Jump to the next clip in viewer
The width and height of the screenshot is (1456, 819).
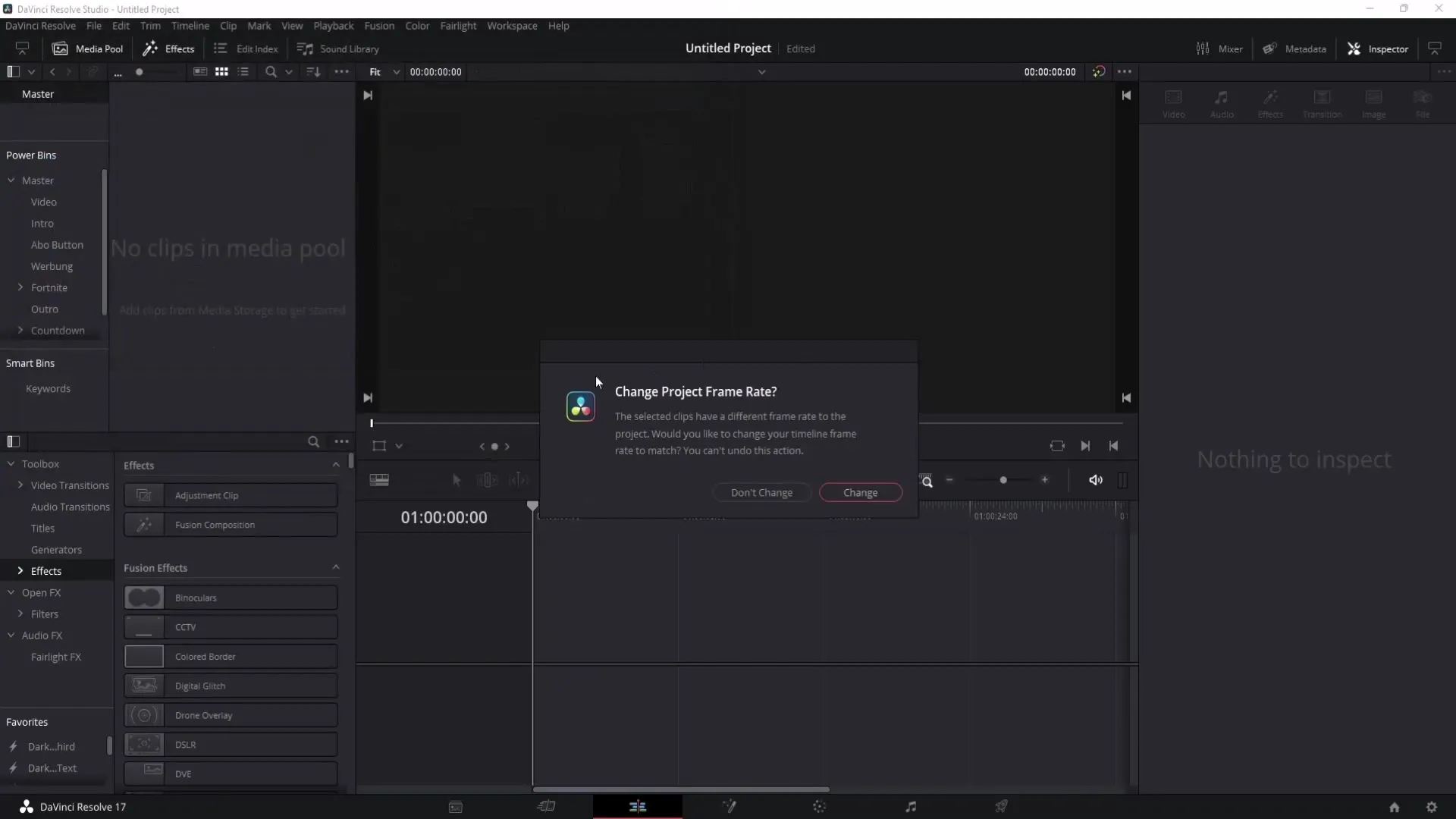coord(1085,446)
